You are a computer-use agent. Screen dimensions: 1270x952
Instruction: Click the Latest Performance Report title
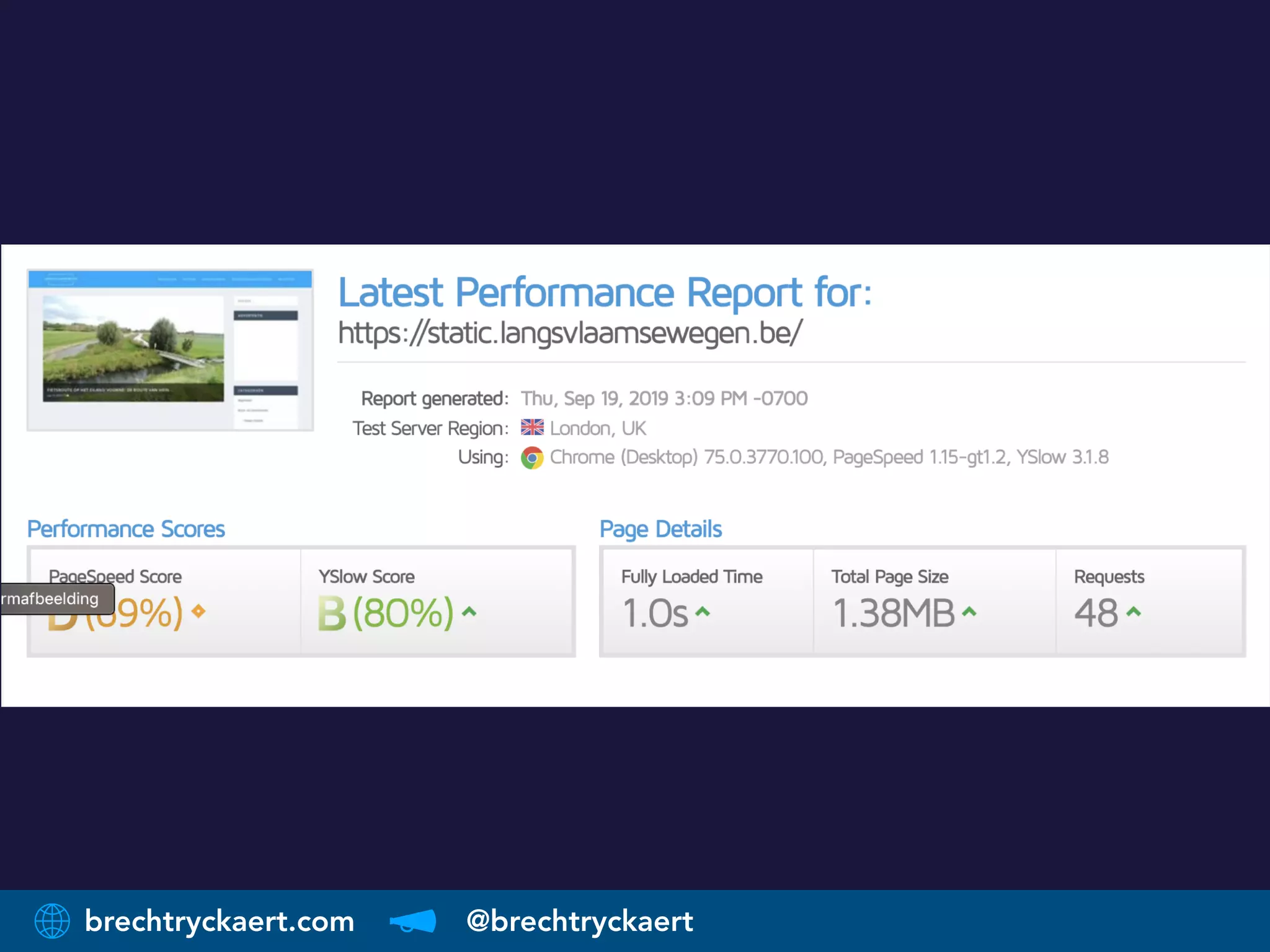click(605, 293)
